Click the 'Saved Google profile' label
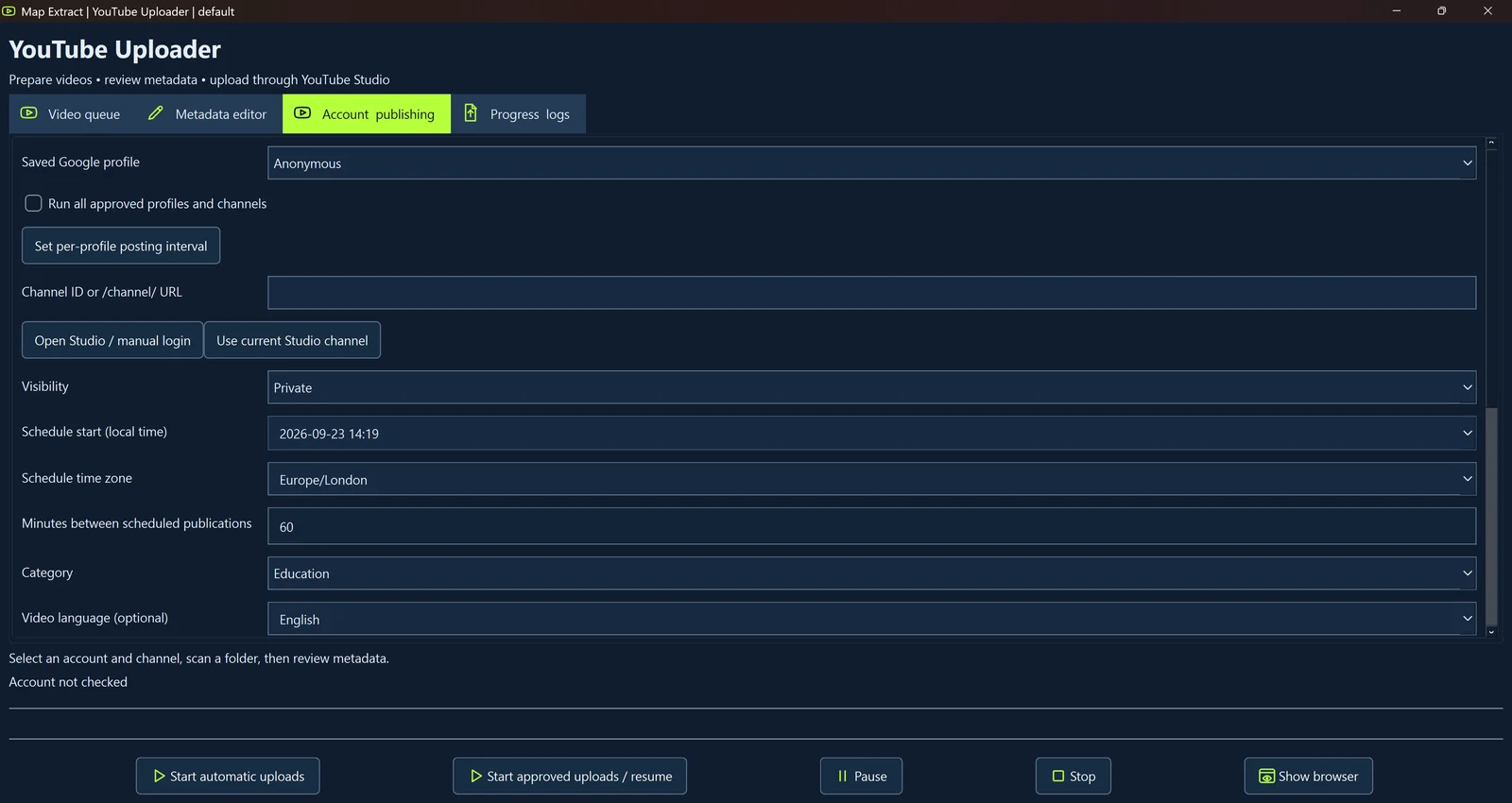1512x803 pixels. 80,162
